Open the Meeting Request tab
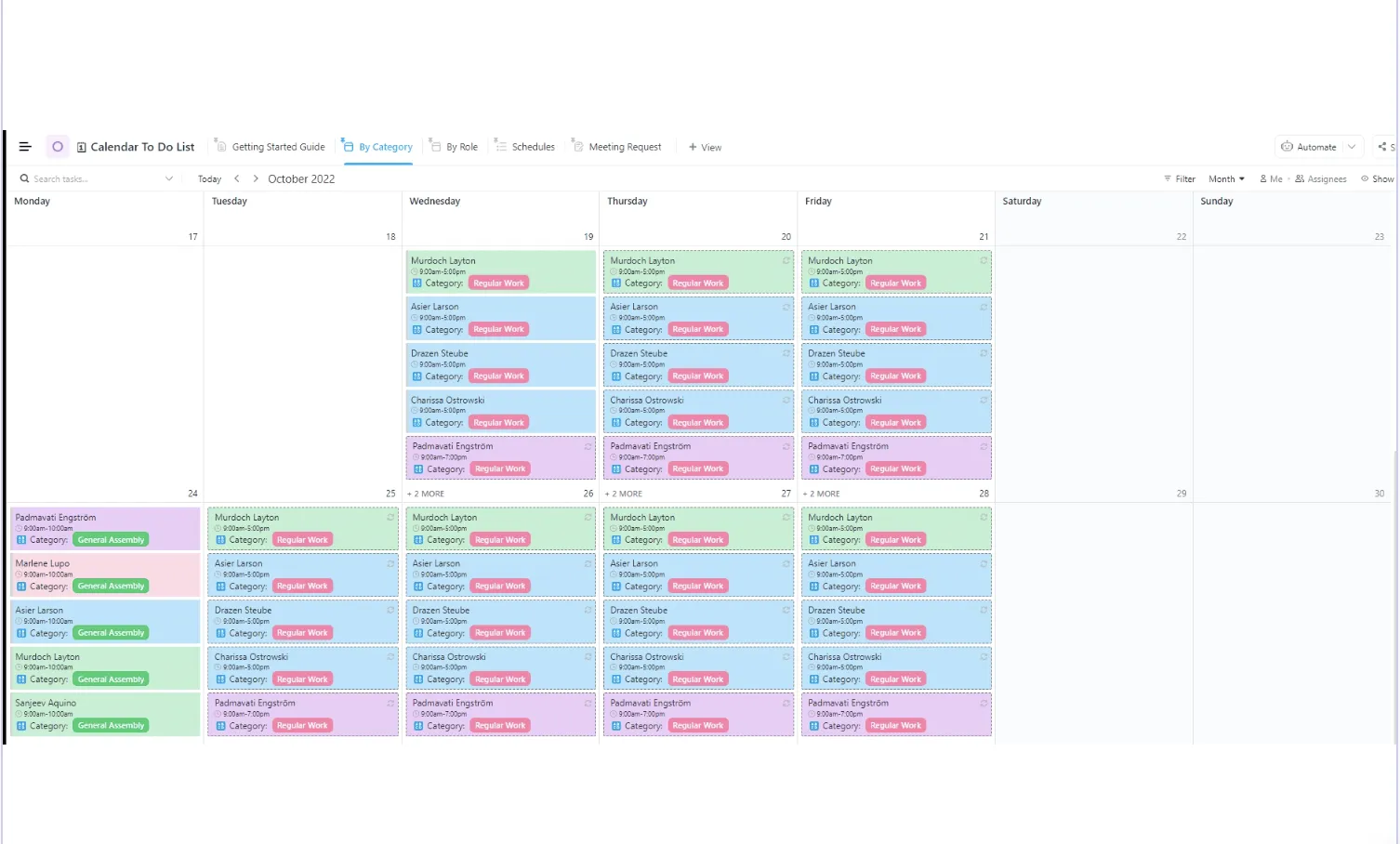 616,147
